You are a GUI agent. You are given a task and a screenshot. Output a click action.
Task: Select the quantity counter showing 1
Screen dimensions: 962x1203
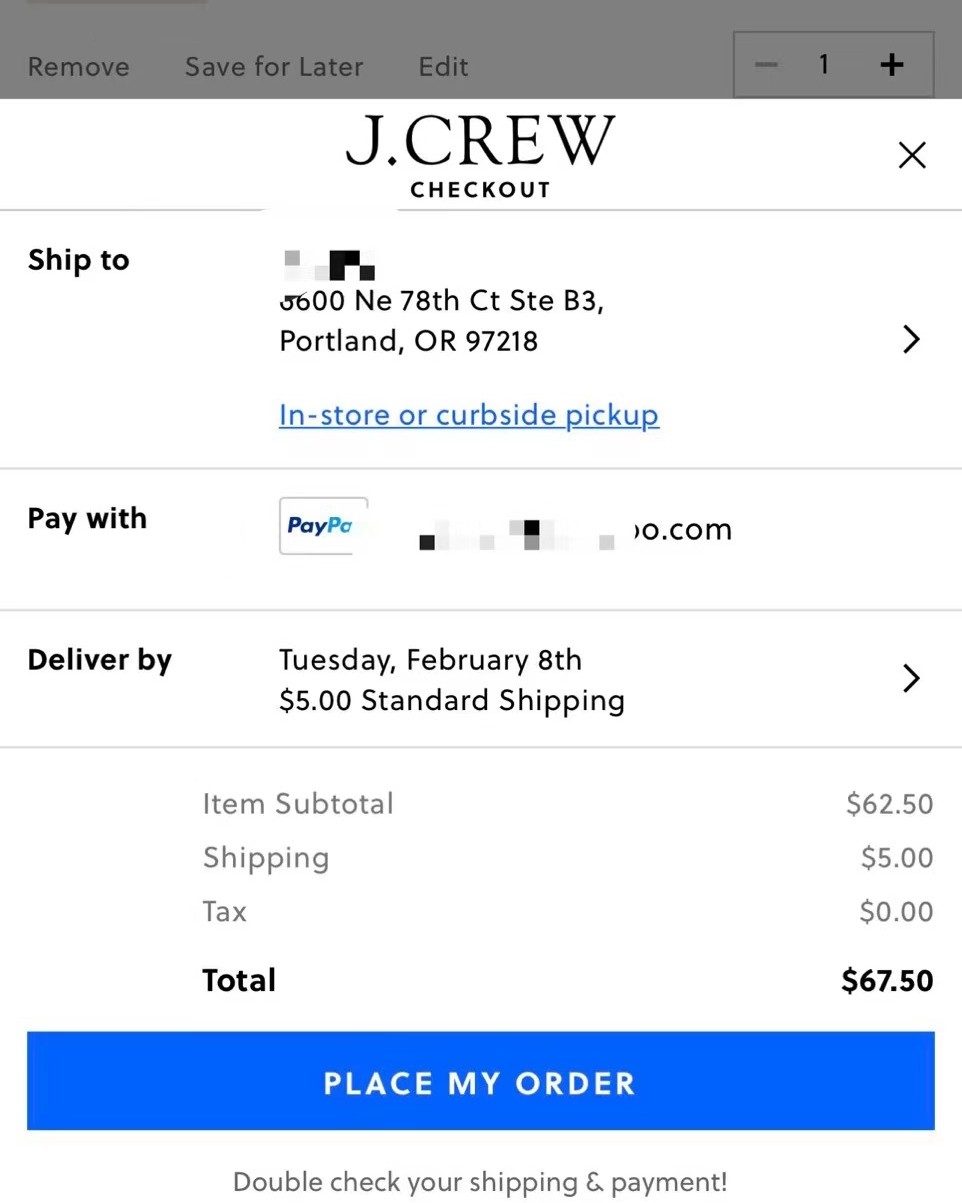coord(823,64)
